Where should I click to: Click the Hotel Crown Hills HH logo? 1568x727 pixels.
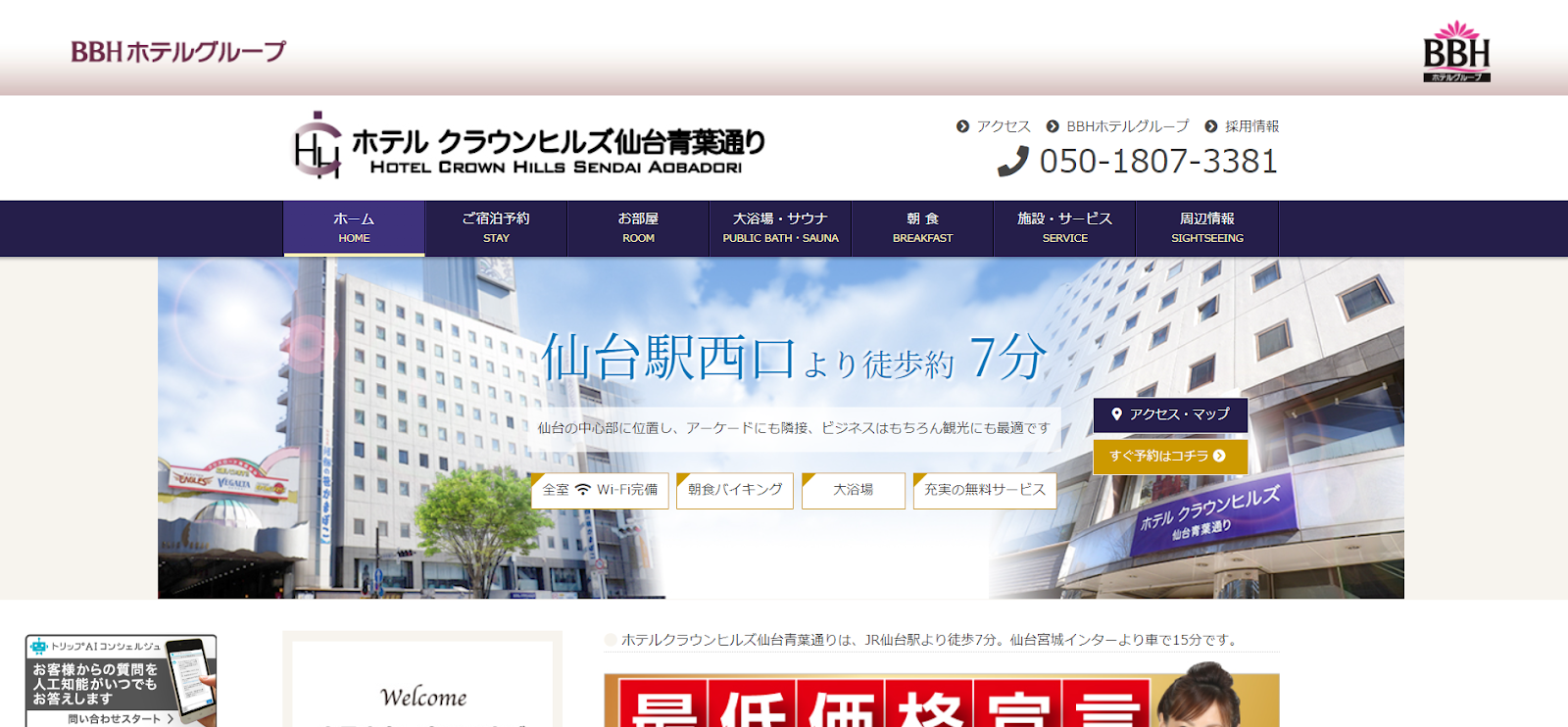318,145
